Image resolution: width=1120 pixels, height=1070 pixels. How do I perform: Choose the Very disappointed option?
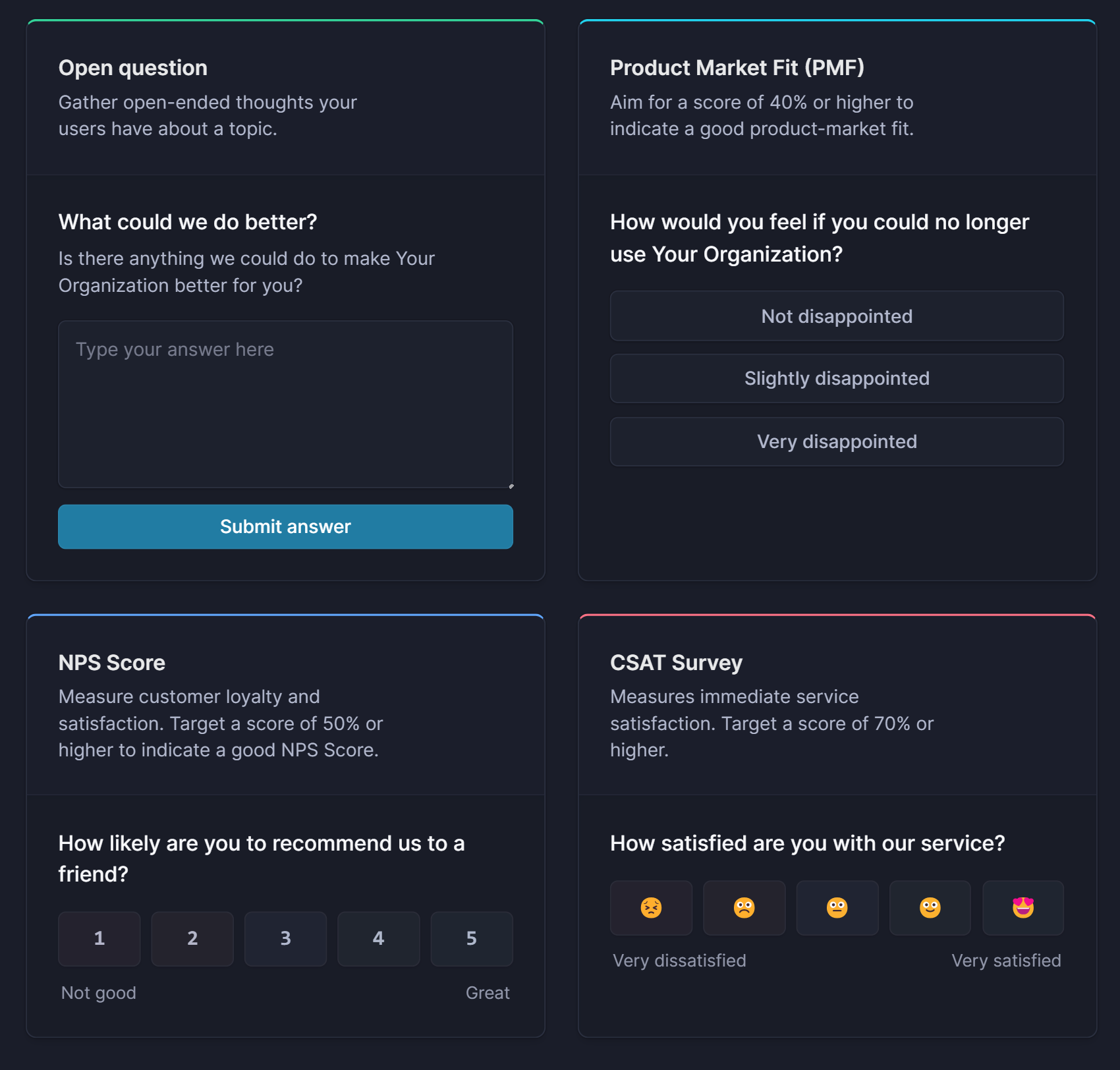click(x=837, y=441)
